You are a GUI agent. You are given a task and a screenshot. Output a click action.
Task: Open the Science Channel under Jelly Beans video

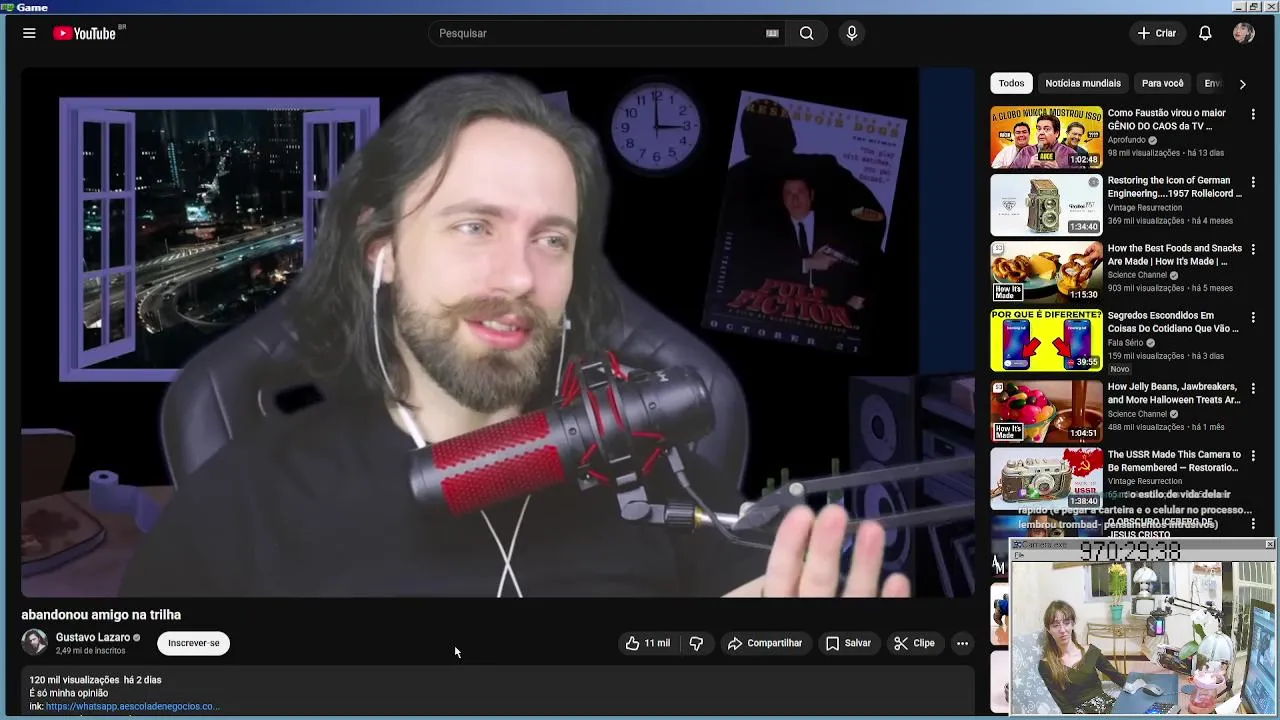1137,414
